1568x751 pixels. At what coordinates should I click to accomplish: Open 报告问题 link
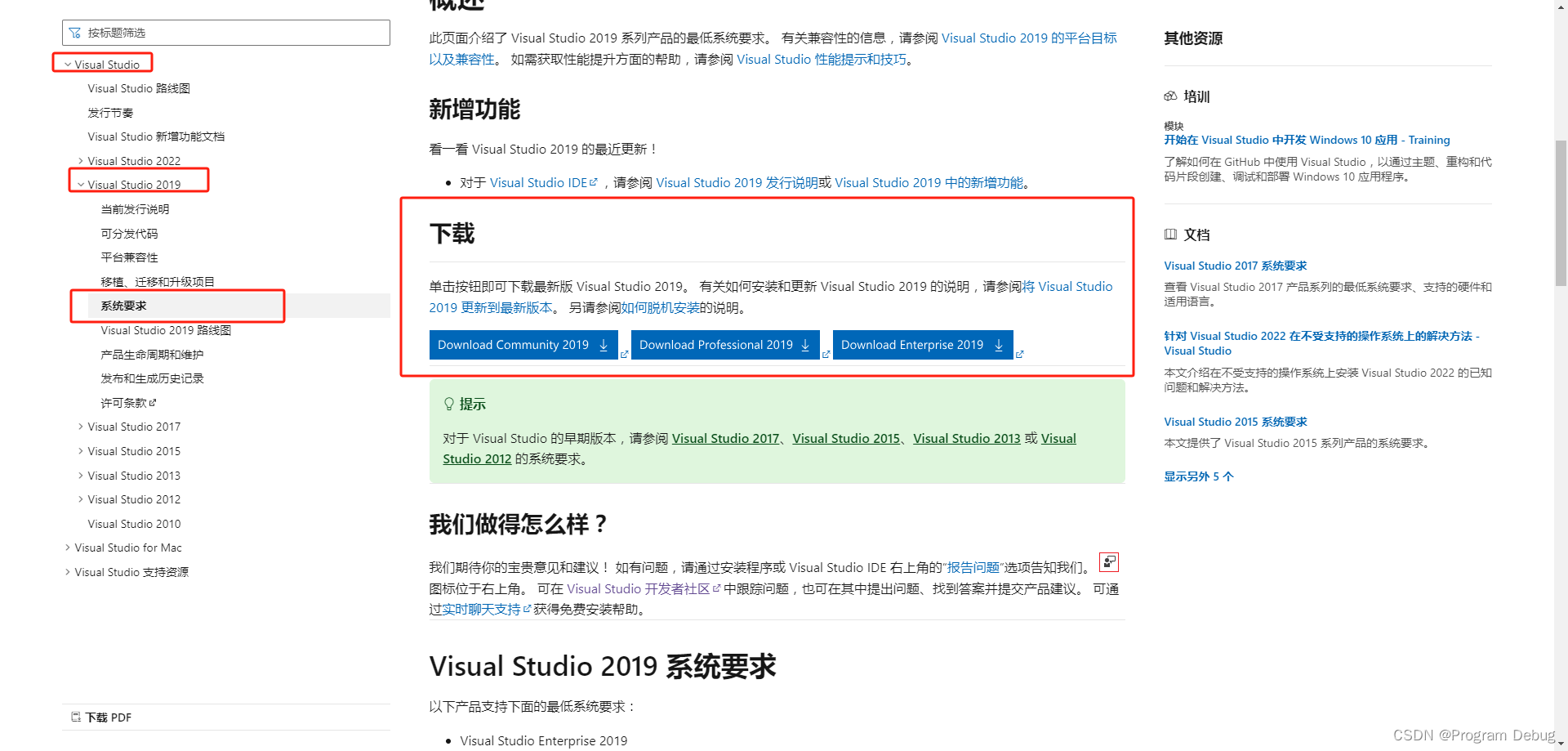(973, 567)
